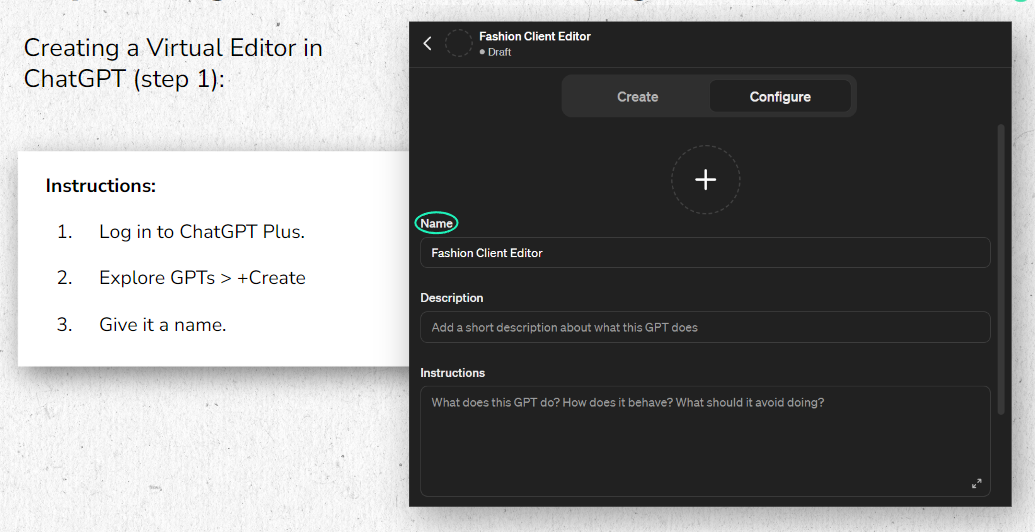Click the dashed circle avatar next to title
This screenshot has height=532, width=1035.
pyautogui.click(x=459, y=43)
